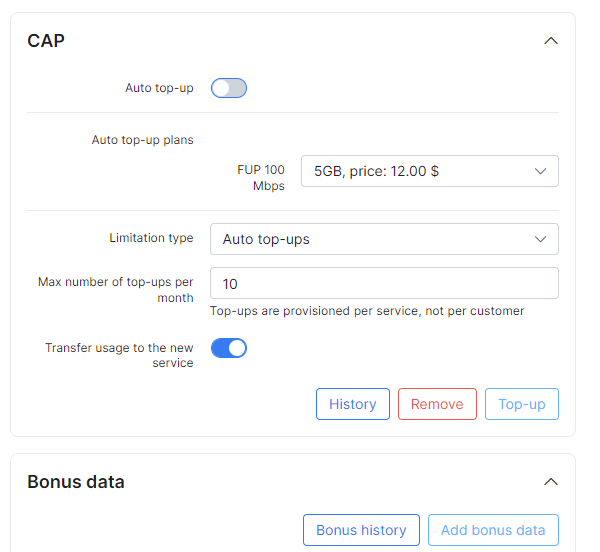Viewport: 600px width, 552px height.
Task: Disable Transfer usage to the new service
Action: [x=229, y=348]
